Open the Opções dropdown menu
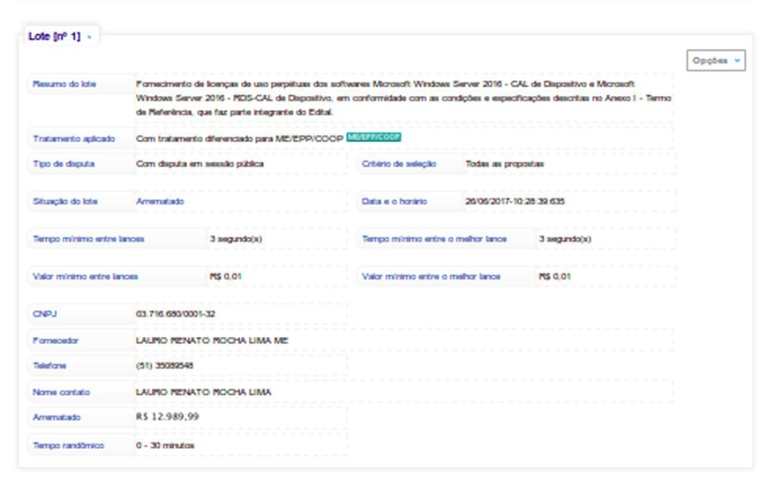Viewport: 768px width, 486px height. [x=717, y=61]
